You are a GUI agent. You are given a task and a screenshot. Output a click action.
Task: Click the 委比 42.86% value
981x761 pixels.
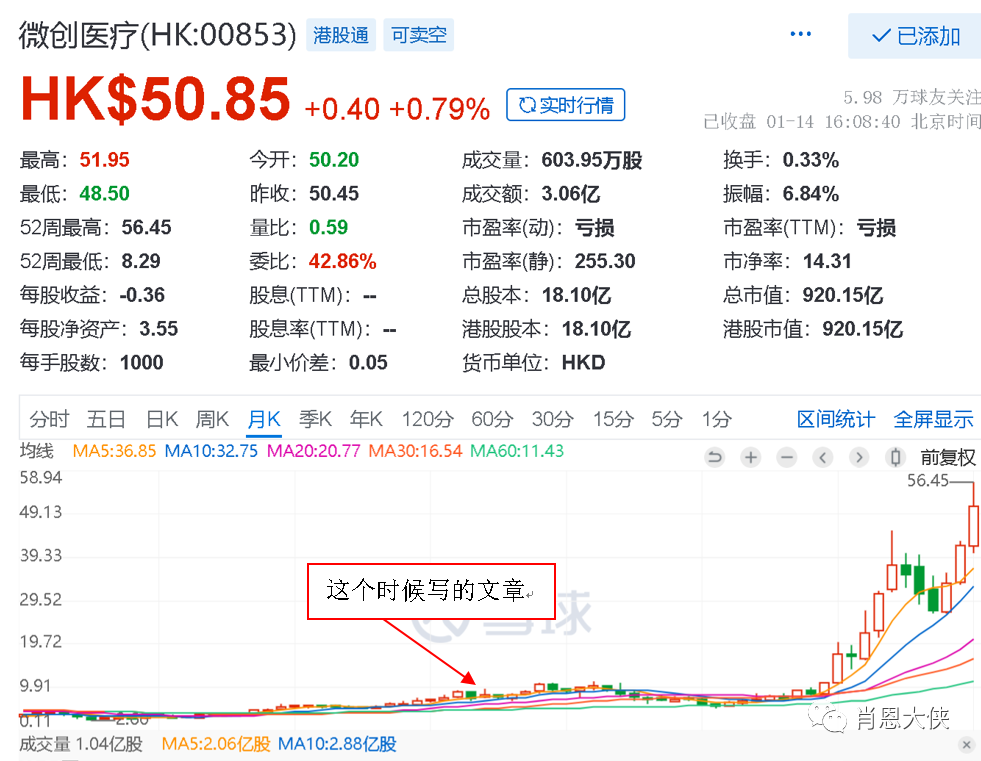(343, 261)
